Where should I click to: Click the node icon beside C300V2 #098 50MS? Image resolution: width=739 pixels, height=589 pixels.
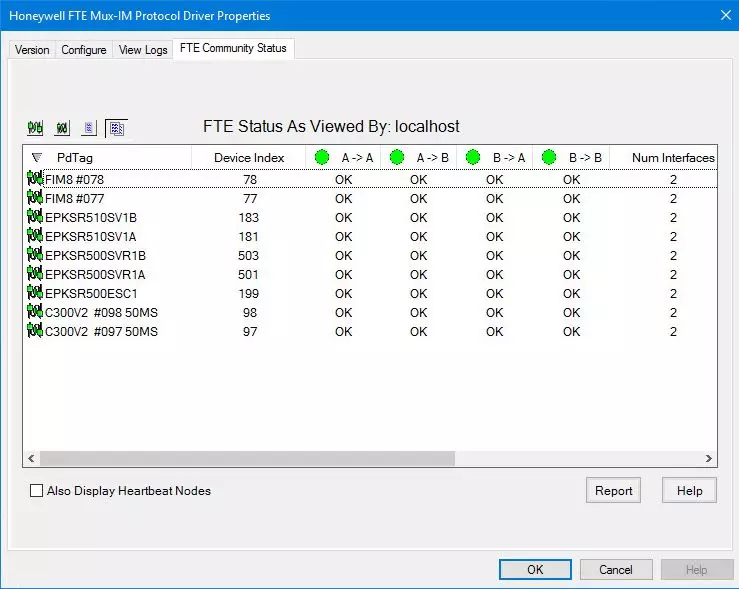(x=35, y=312)
